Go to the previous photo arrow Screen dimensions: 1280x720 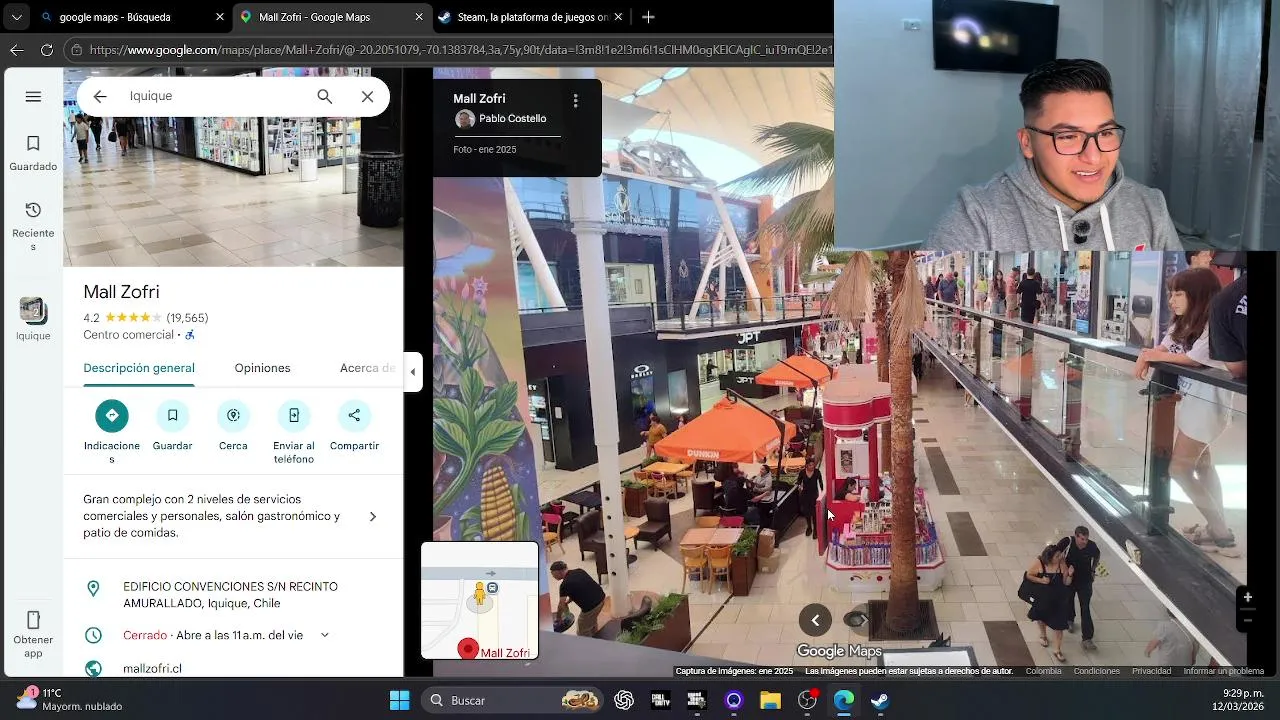[x=815, y=620]
